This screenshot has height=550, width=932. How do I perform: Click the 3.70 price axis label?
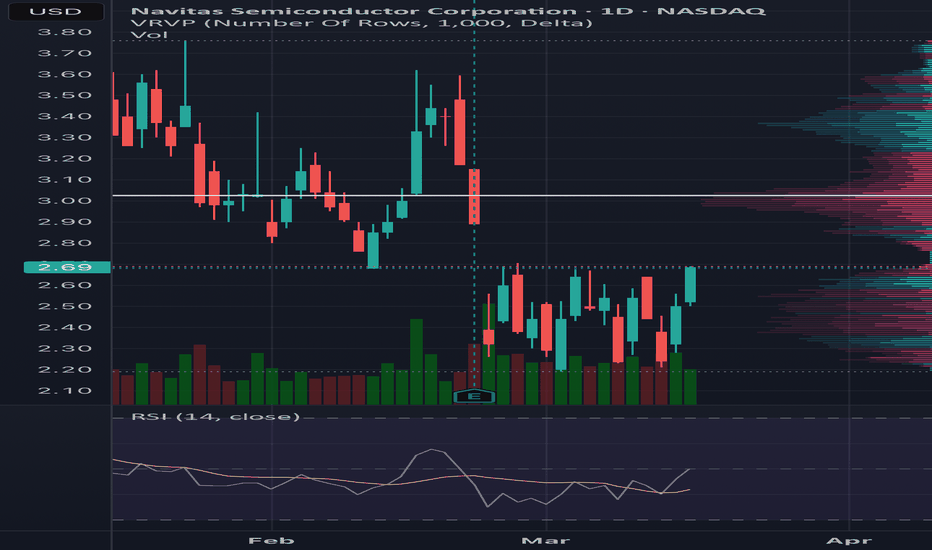pos(65,53)
